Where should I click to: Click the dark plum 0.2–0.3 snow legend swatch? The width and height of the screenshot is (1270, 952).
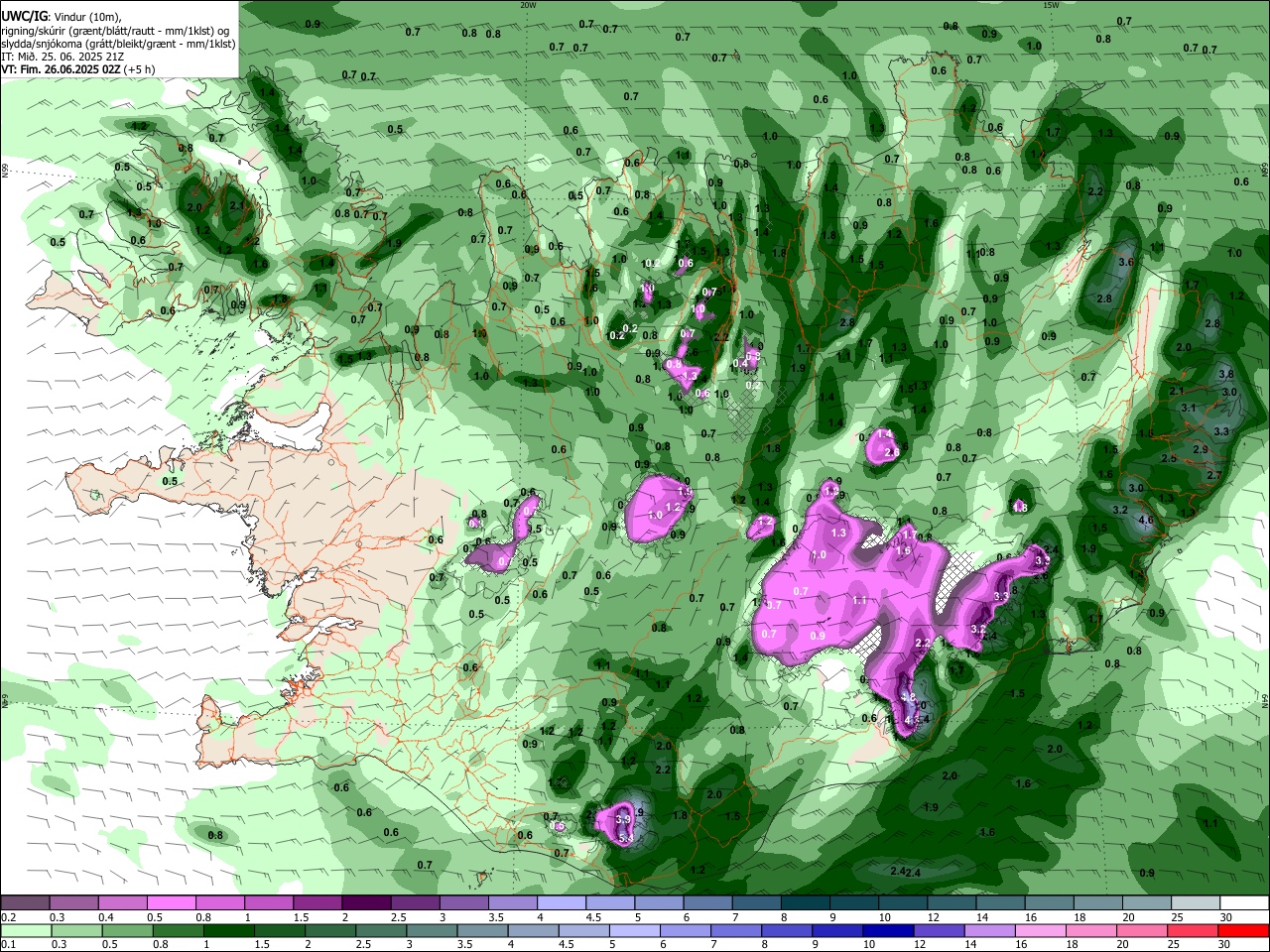pos(25,903)
